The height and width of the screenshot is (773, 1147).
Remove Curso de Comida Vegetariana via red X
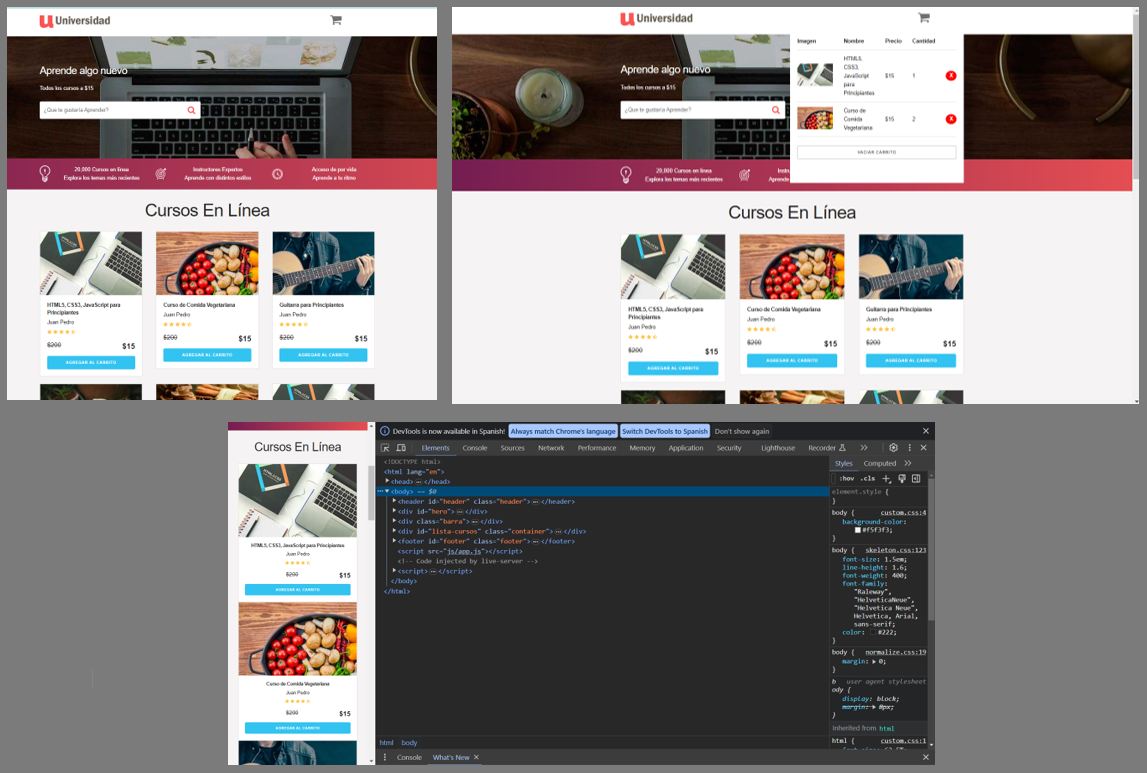tap(951, 118)
